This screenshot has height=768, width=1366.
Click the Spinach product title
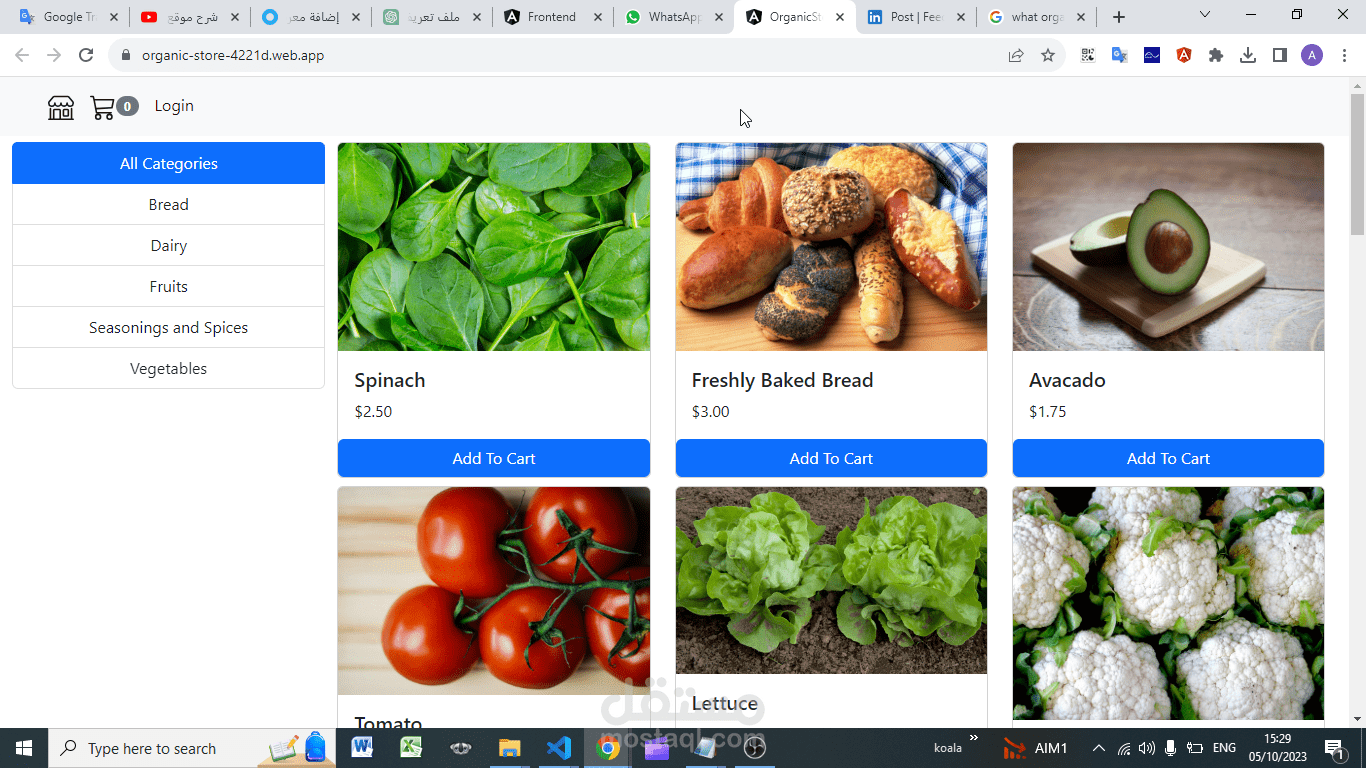390,380
